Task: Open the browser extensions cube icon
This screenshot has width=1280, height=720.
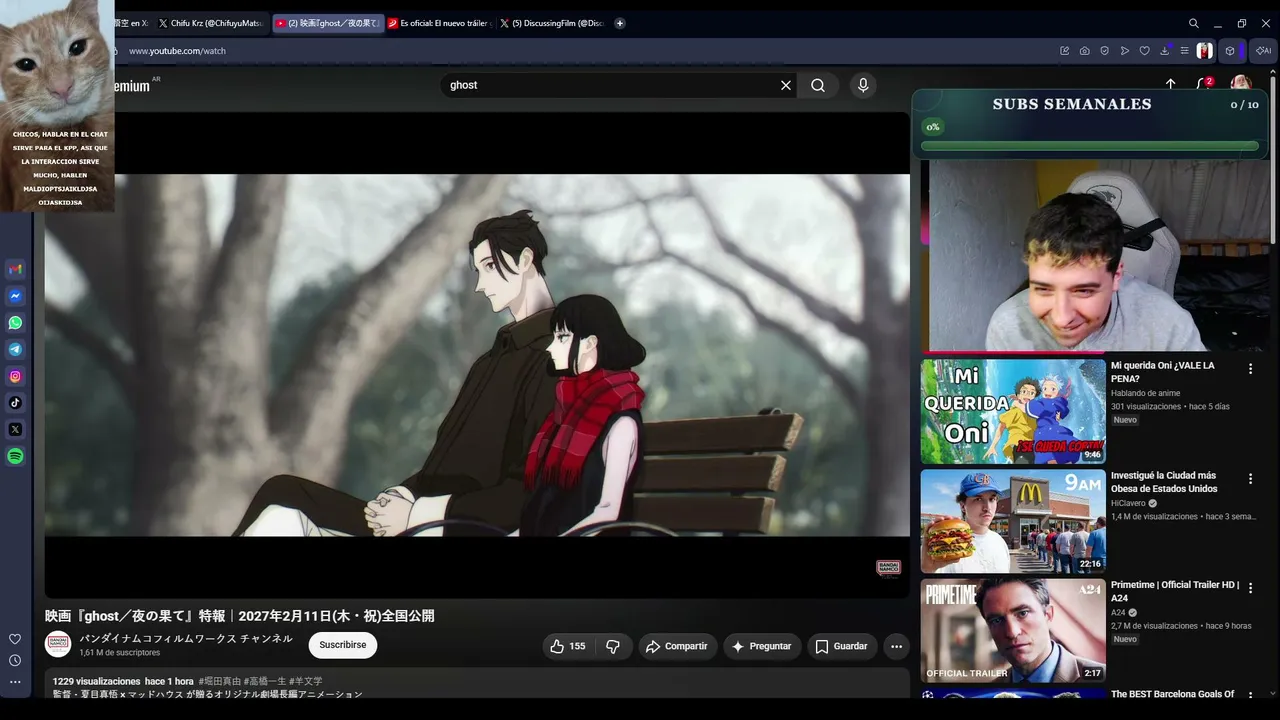Action: coord(1230,51)
